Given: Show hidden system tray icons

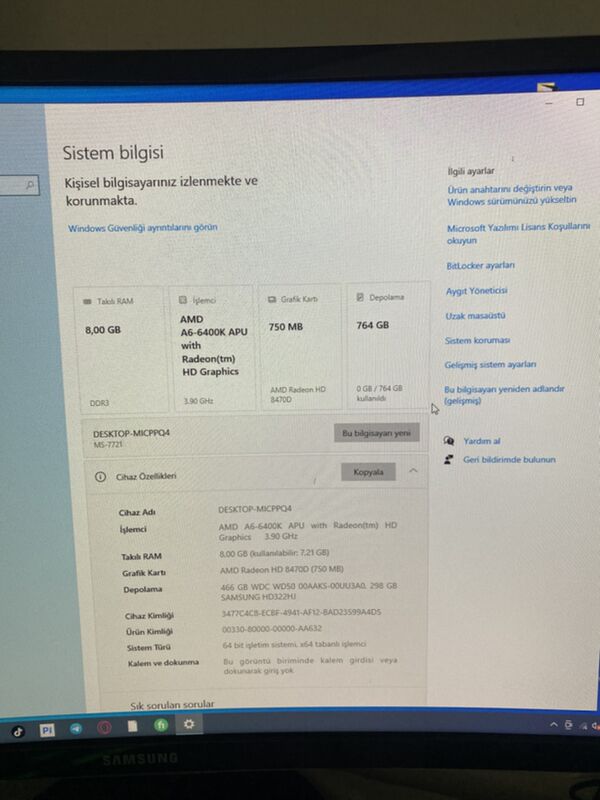Looking at the screenshot, I should click(554, 724).
